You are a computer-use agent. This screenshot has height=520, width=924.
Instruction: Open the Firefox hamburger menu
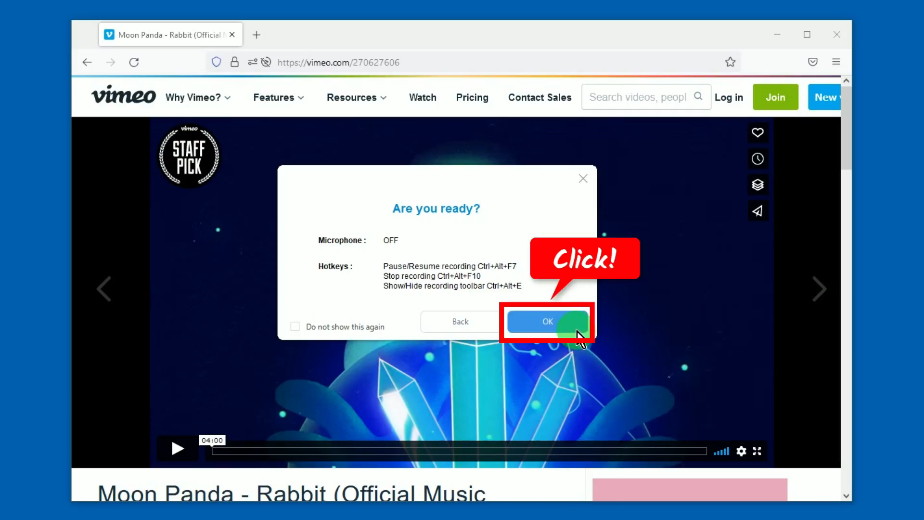pyautogui.click(x=836, y=62)
